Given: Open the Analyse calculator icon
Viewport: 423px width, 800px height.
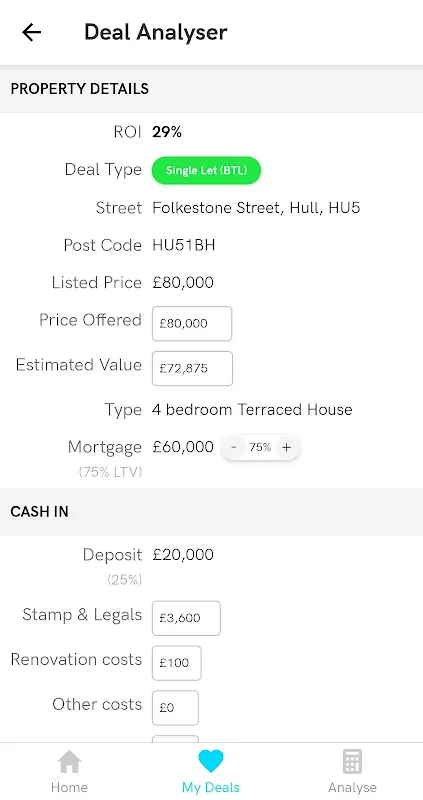Looking at the screenshot, I should click(352, 762).
